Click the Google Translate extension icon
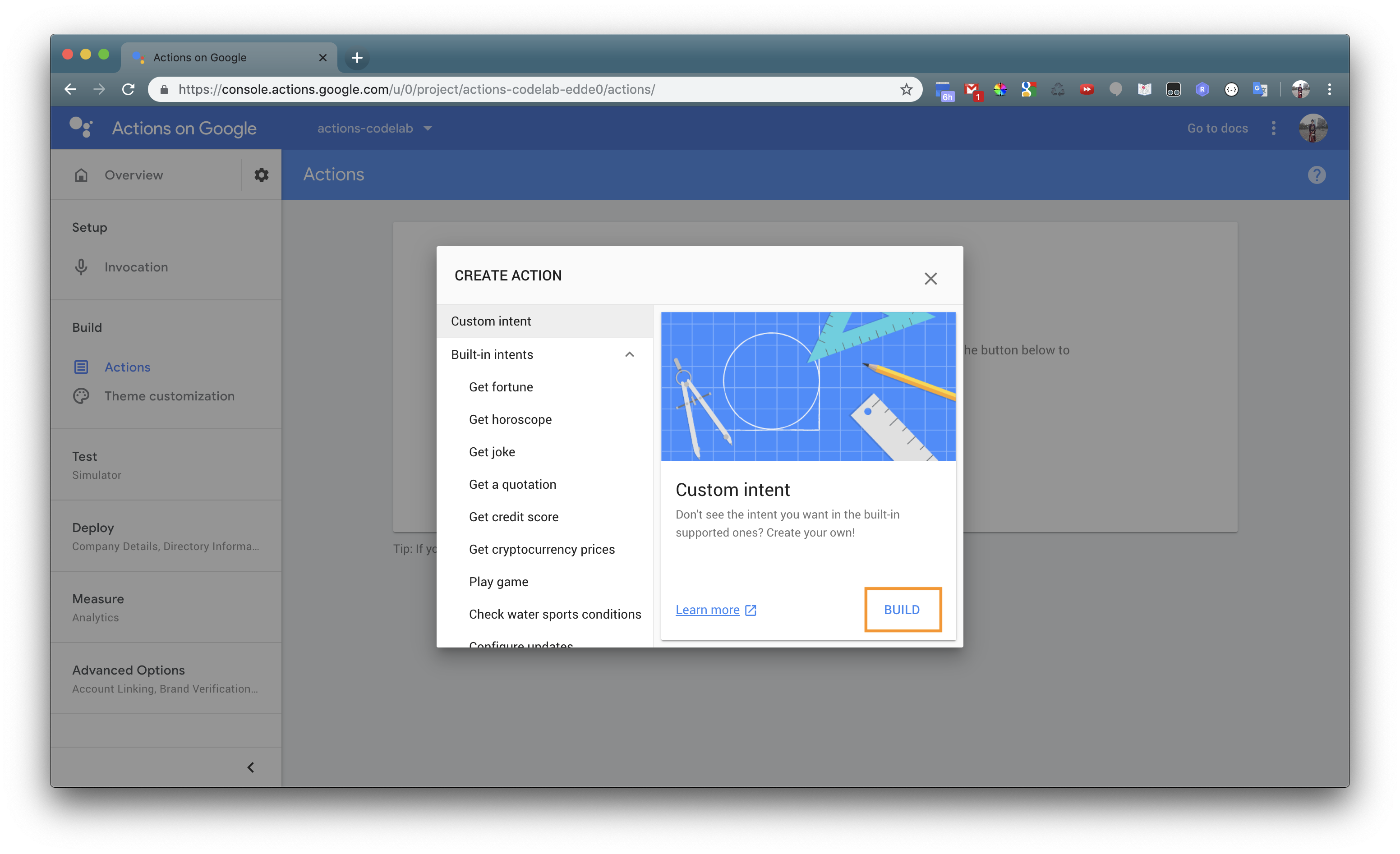 tap(1260, 89)
